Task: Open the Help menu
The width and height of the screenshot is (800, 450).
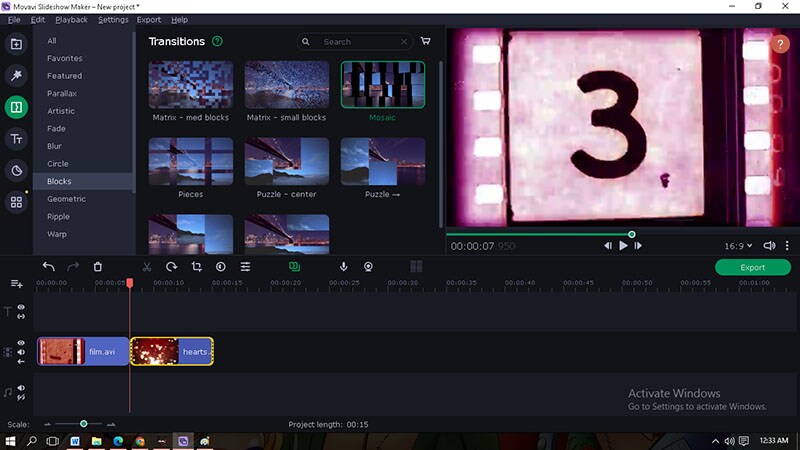Action: tap(179, 19)
